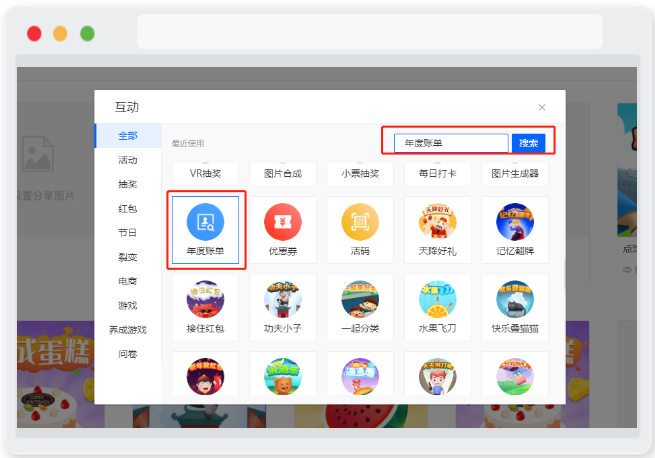
Task: Select the falling box on grass game icon
Action: pyautogui.click(x=515, y=376)
